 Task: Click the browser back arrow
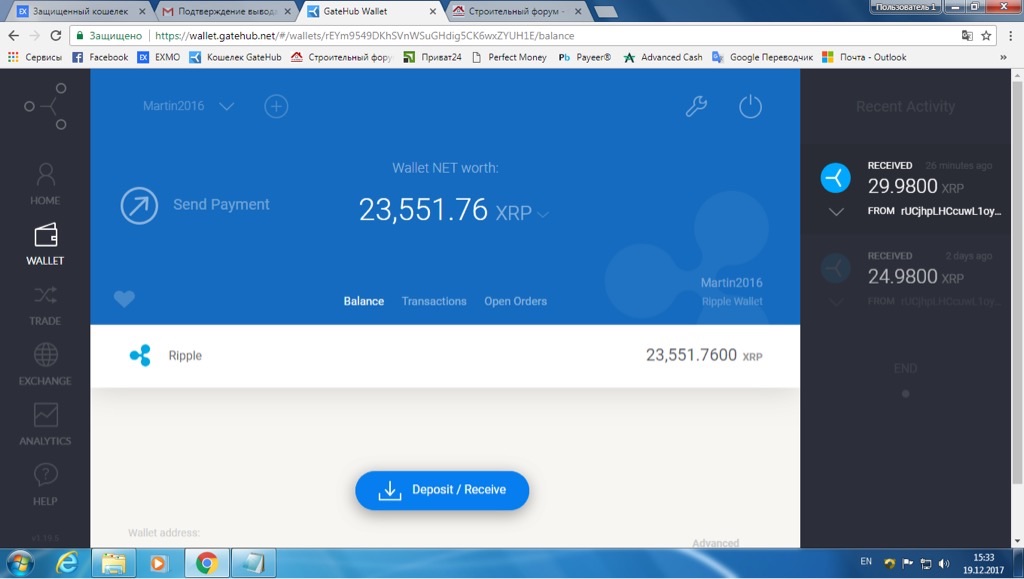[x=14, y=35]
